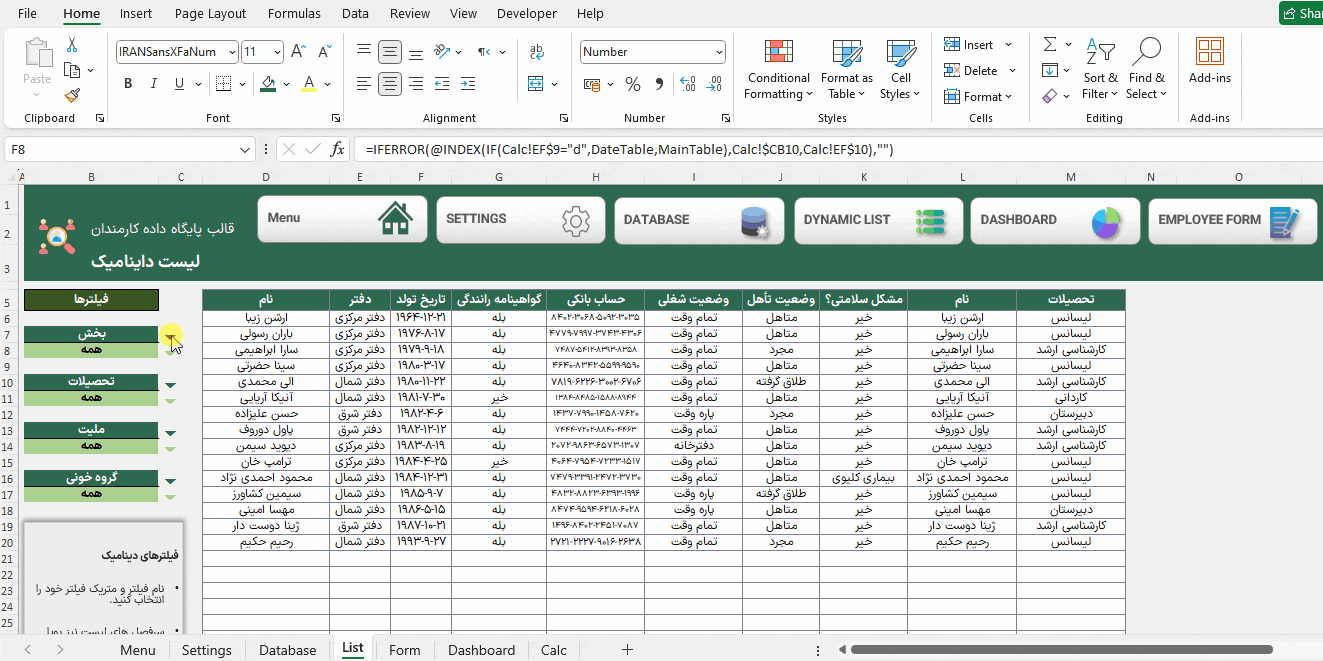This screenshot has height=661, width=1323.
Task: Click inside the formula bar
Action: [x=840, y=149]
